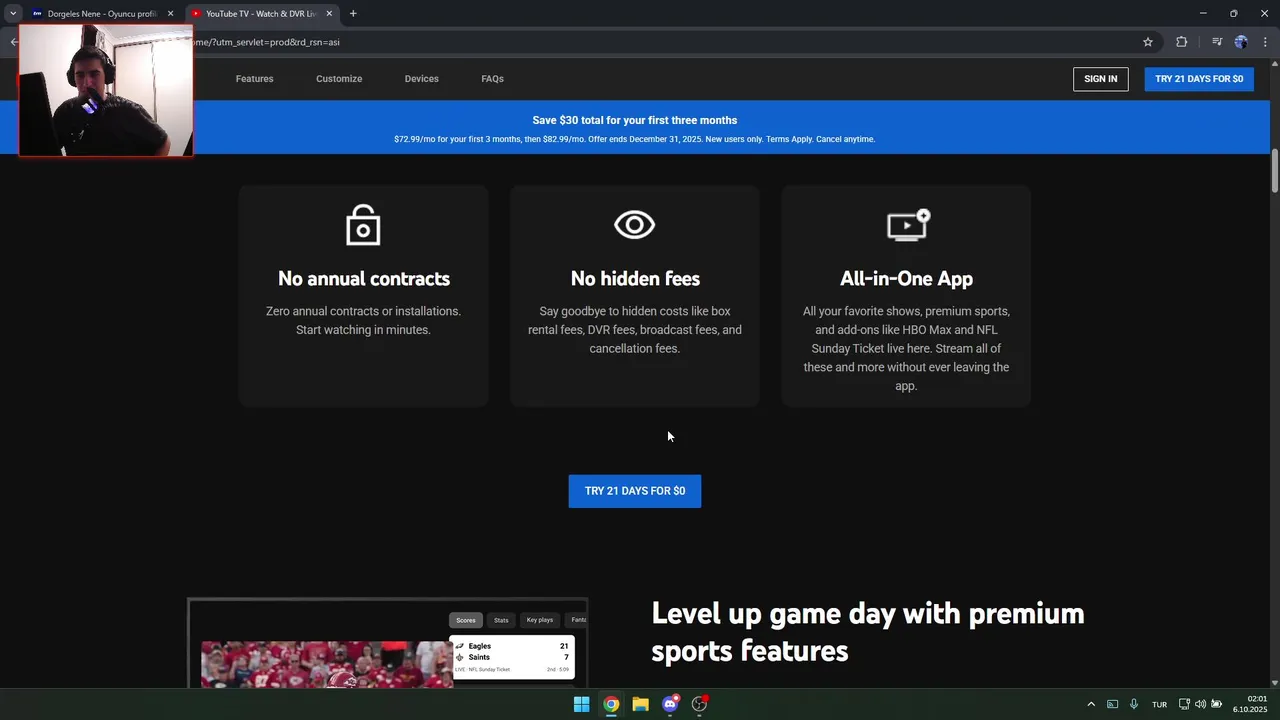Click the Eagles vs Saints score card
This screenshot has height=720, width=1280.
(512, 657)
